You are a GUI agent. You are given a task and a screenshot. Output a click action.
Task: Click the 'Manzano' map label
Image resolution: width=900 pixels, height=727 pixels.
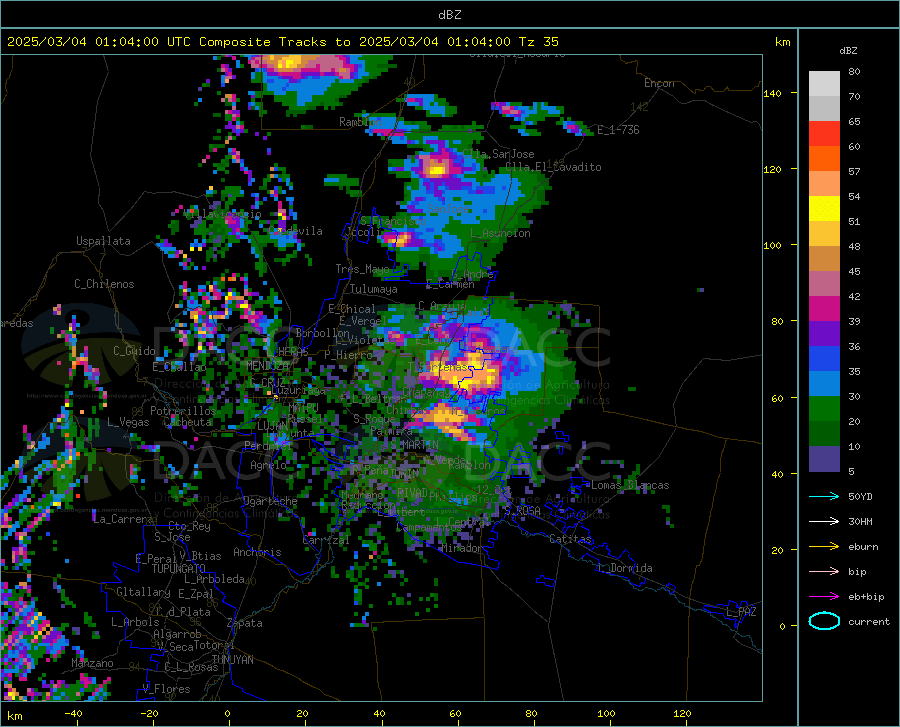pos(92,663)
